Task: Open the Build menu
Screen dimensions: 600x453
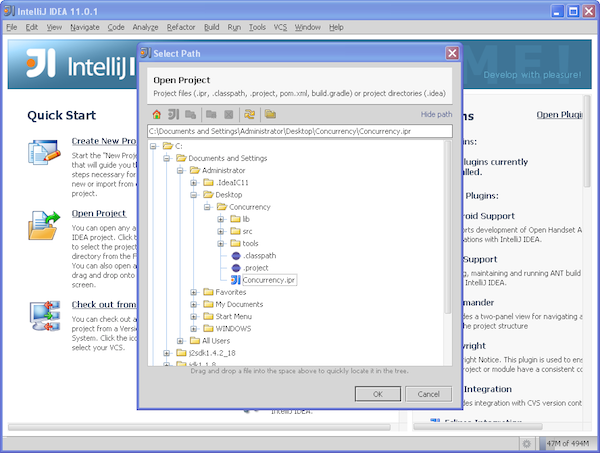Action: click(x=212, y=27)
